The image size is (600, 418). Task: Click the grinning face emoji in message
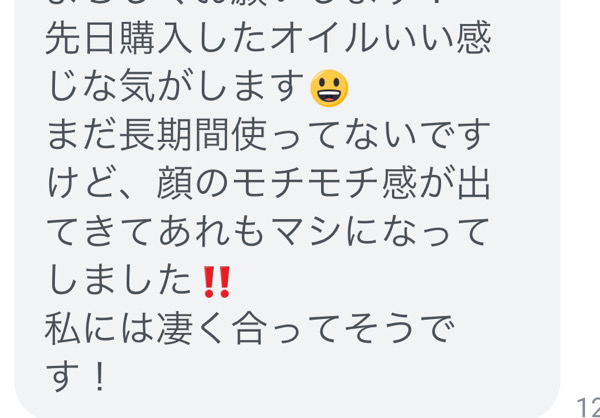[329, 88]
